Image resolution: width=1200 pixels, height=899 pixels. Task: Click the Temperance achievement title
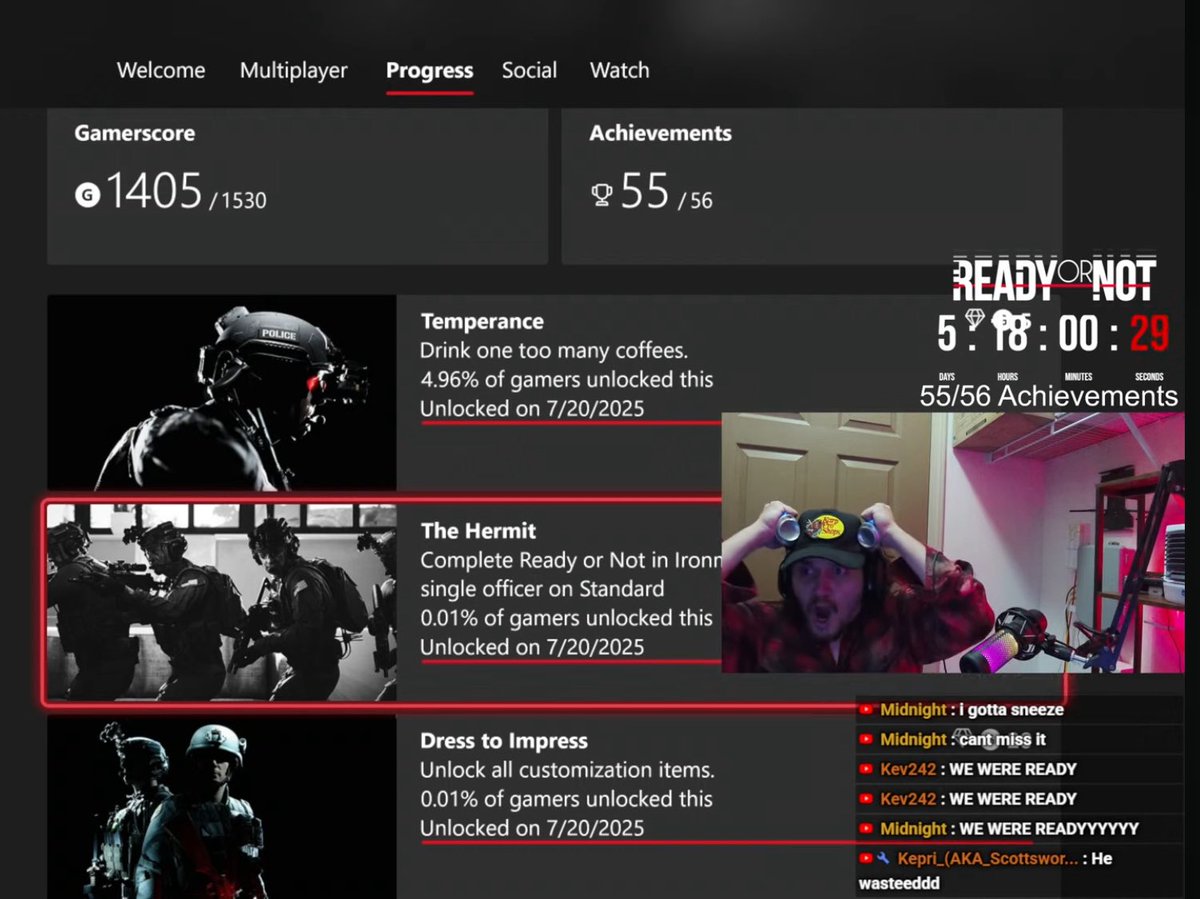(482, 322)
